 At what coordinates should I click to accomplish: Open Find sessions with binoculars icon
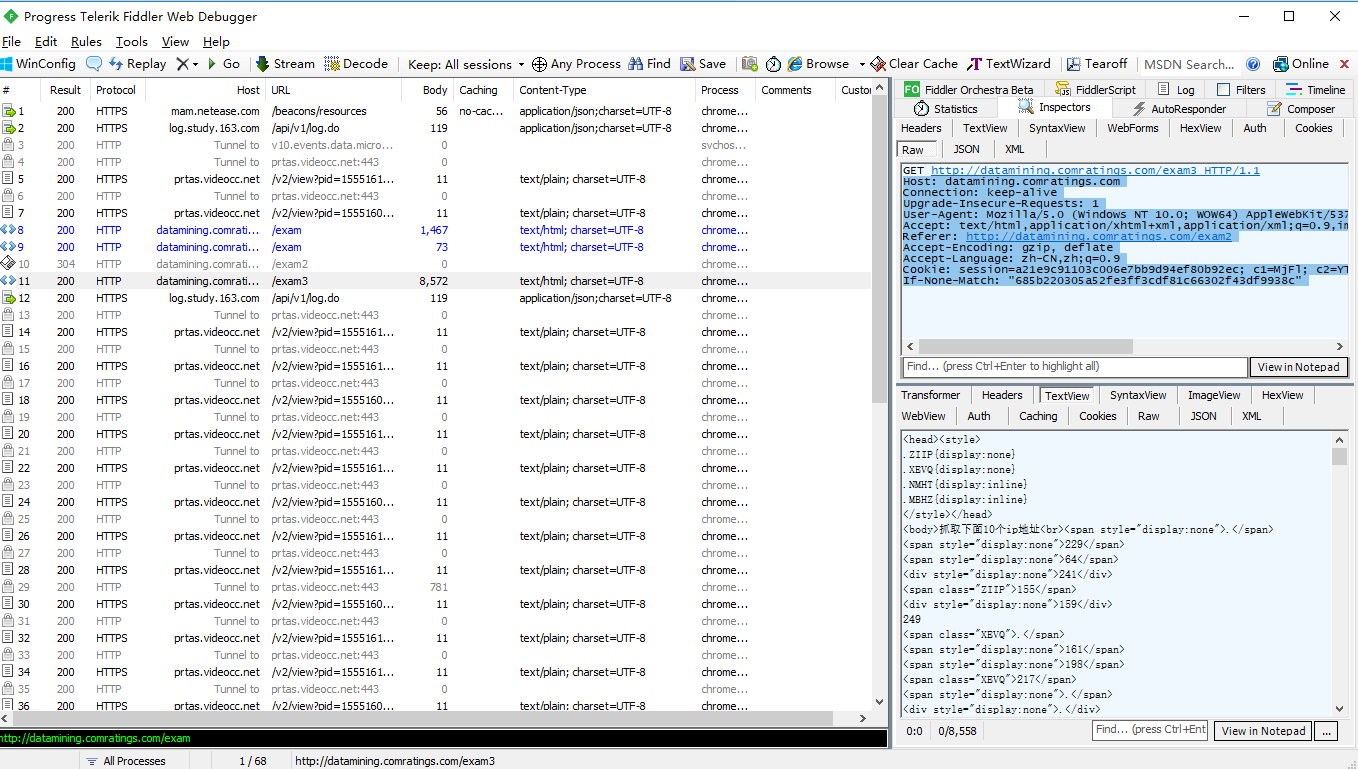coord(649,64)
